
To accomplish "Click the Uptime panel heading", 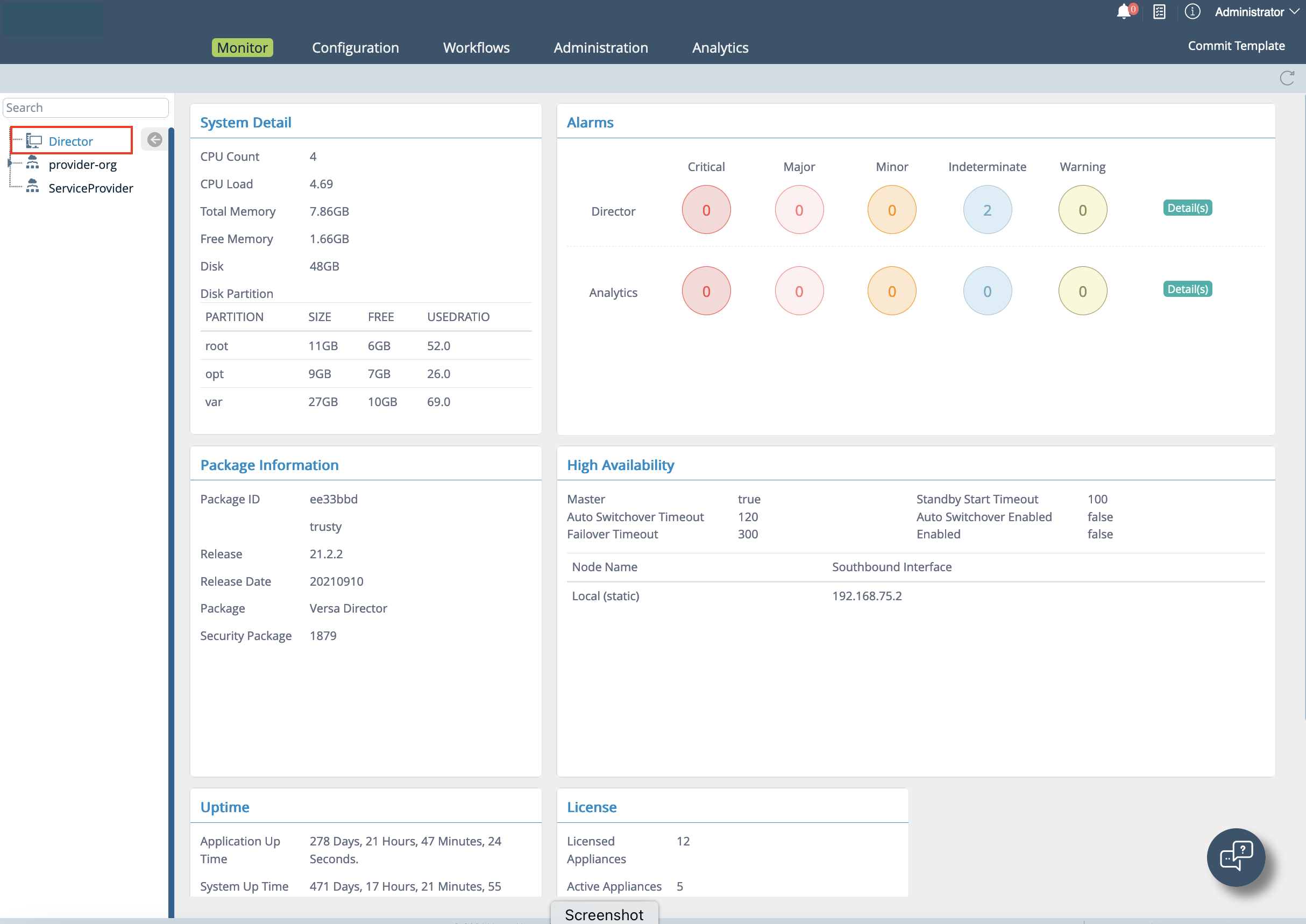I will tap(225, 807).
